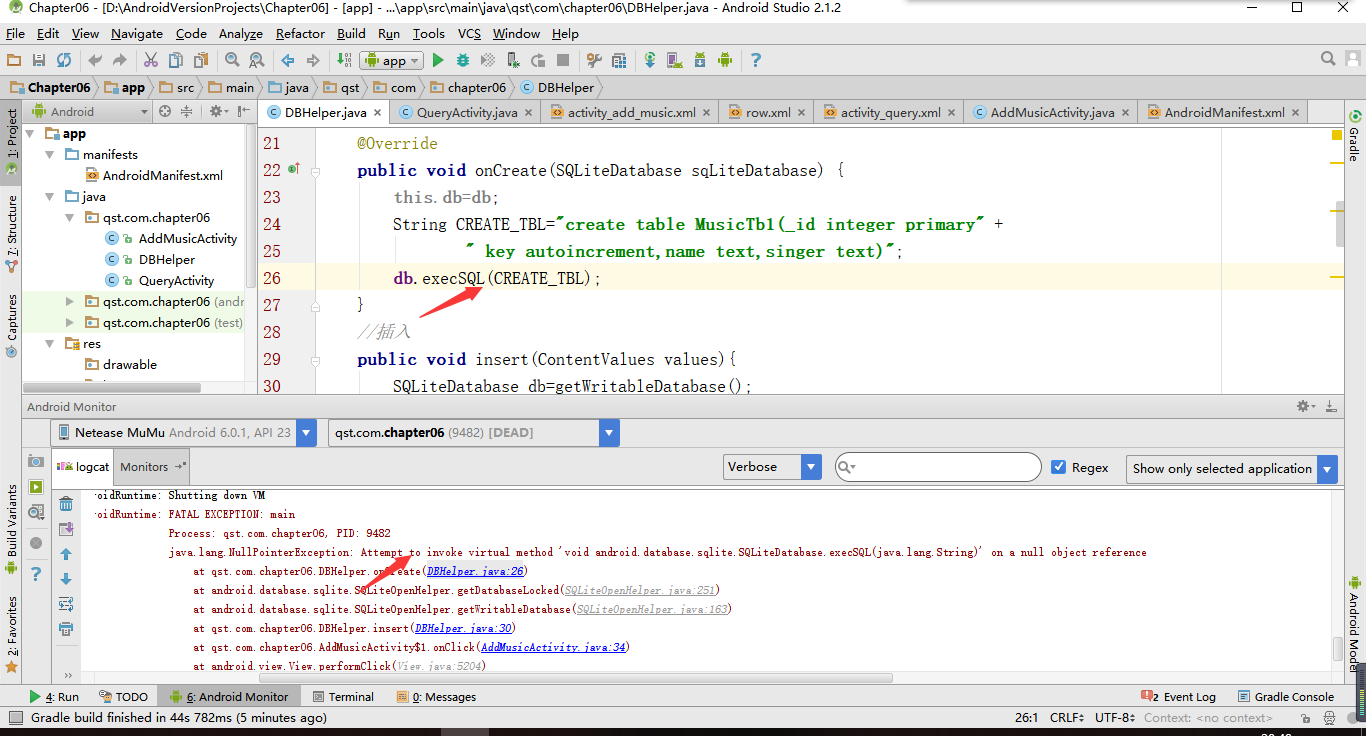Open the Event Log button
This screenshot has width=1366, height=736.
(1179, 697)
